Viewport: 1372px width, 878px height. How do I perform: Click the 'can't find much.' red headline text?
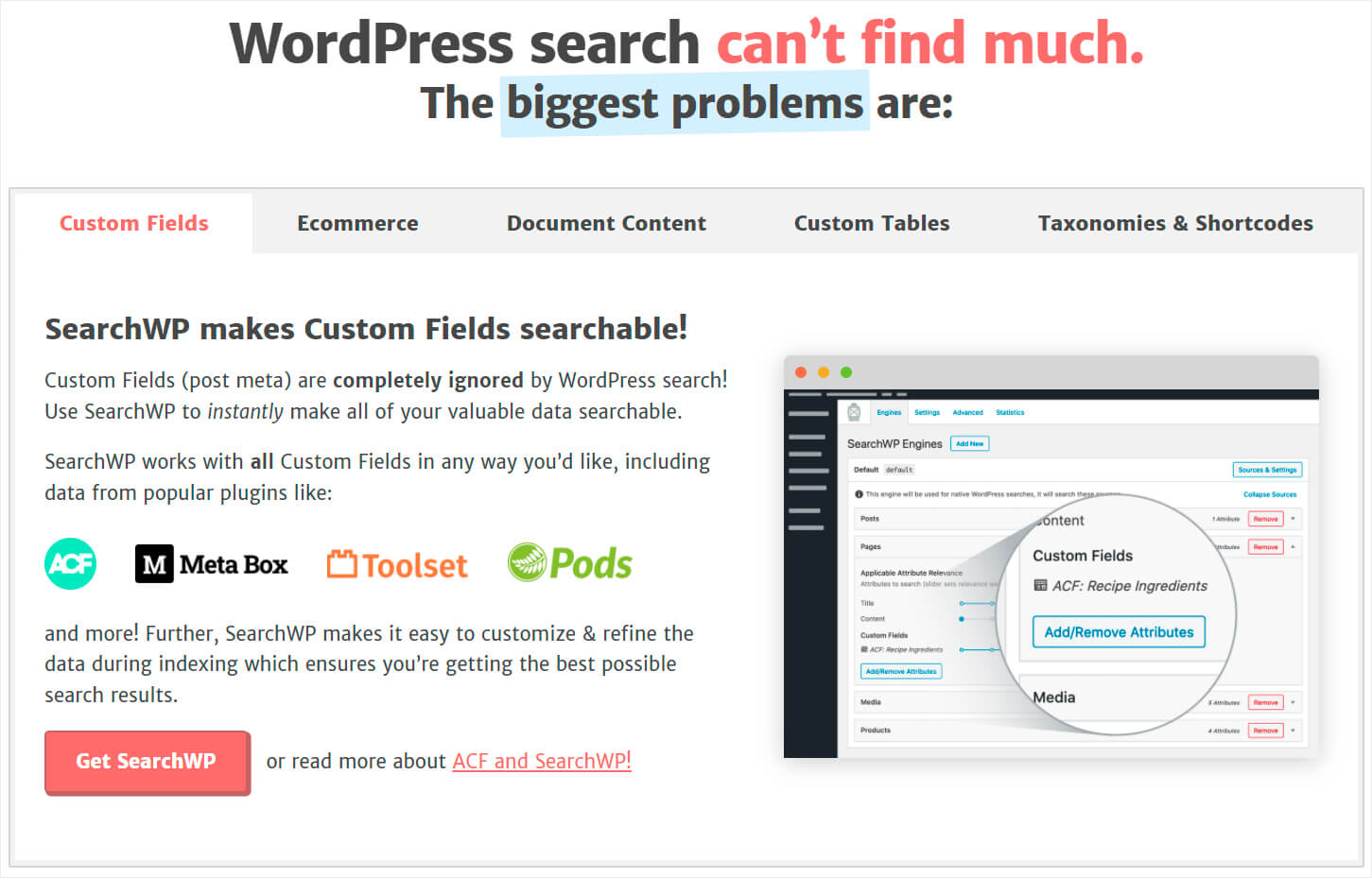coord(930,43)
